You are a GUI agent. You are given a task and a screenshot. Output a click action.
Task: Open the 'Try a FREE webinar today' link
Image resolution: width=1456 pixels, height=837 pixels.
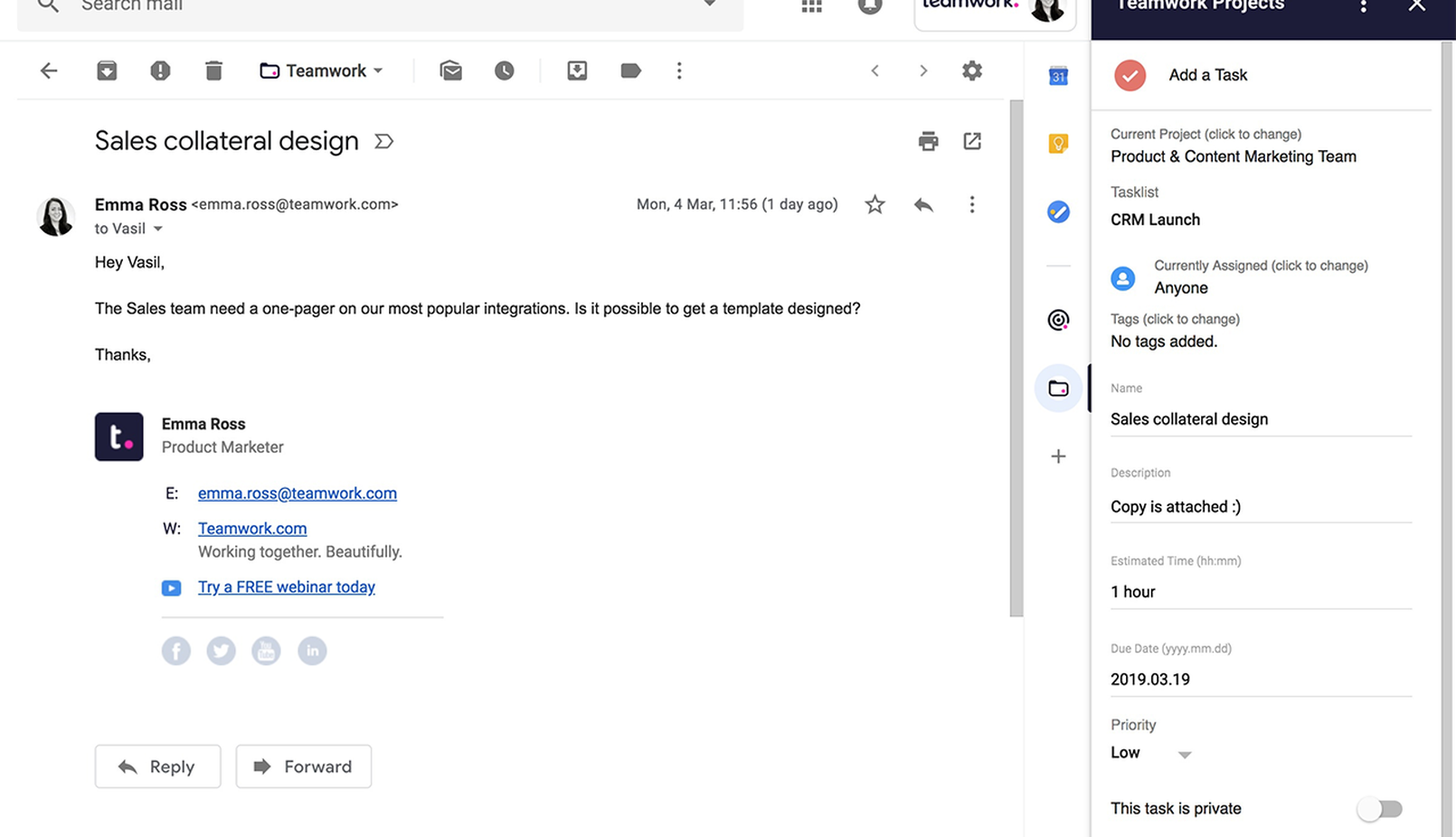pyautogui.click(x=286, y=587)
